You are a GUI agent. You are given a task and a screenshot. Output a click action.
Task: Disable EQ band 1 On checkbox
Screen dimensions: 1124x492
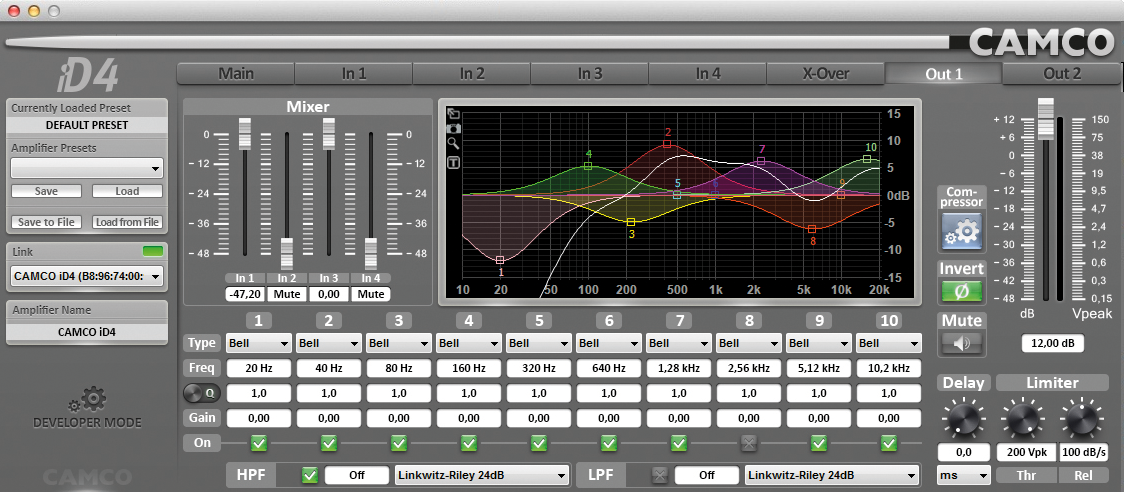coord(259,443)
